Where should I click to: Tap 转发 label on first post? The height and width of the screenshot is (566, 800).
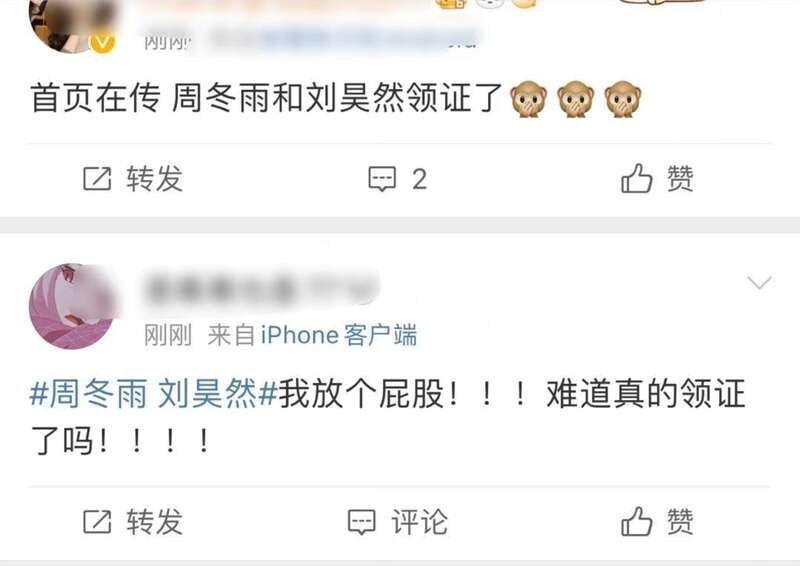tap(155, 179)
